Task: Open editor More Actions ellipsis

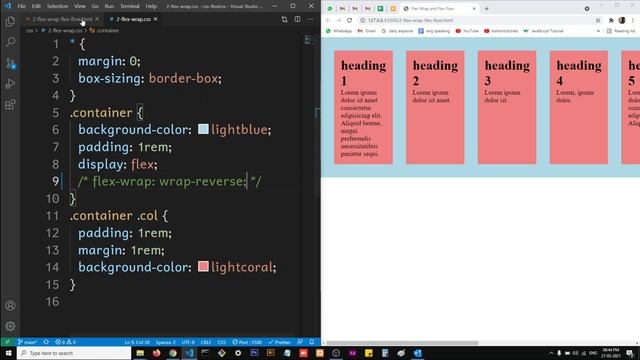Action: 311,19
